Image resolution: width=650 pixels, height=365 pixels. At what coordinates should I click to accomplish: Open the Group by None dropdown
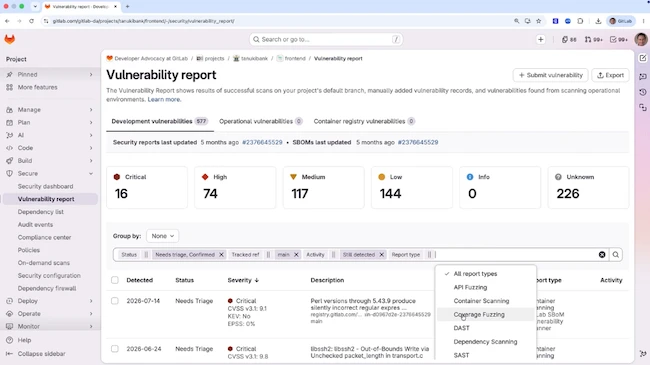coord(162,236)
